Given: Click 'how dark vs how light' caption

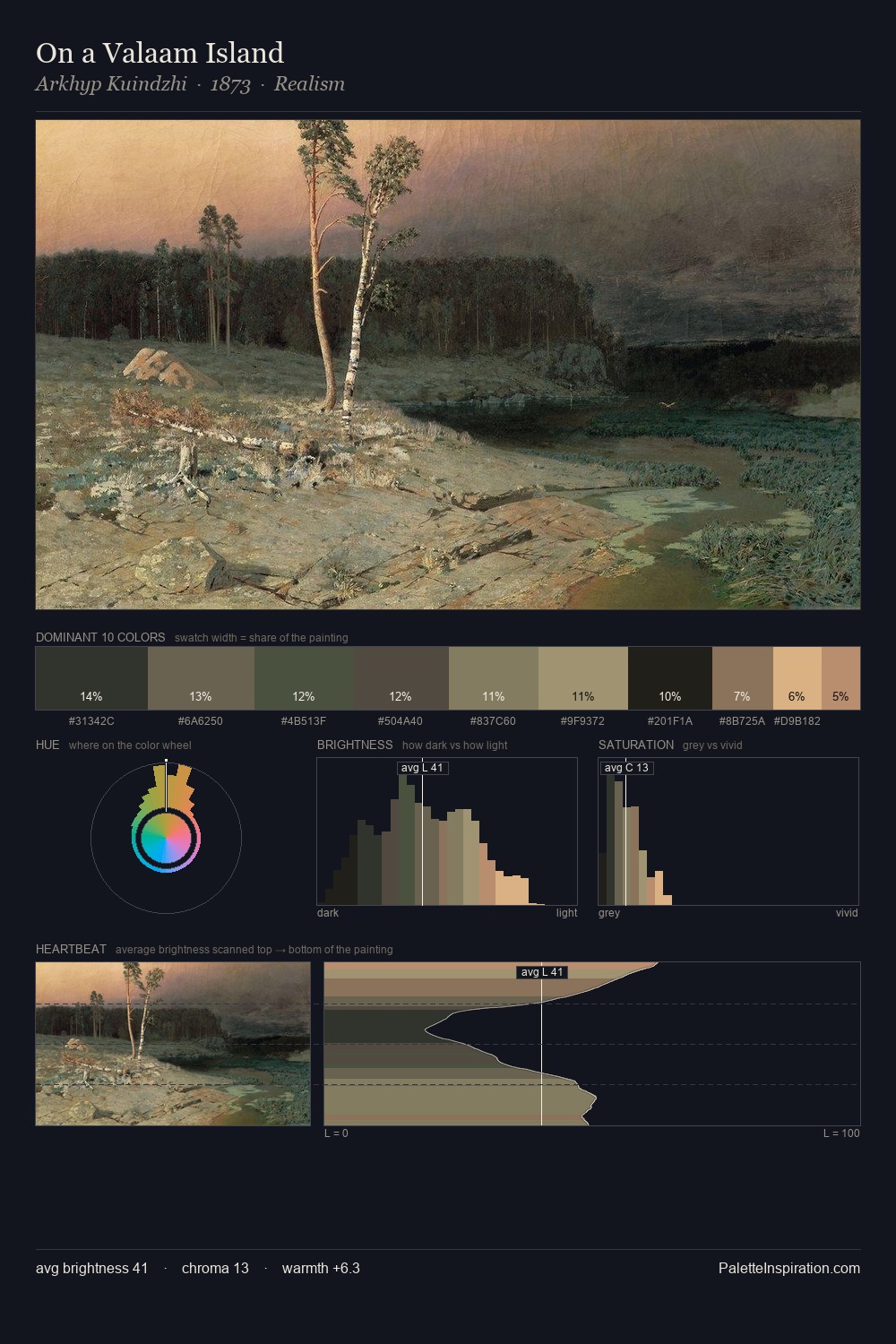Looking at the screenshot, I should pos(455,745).
